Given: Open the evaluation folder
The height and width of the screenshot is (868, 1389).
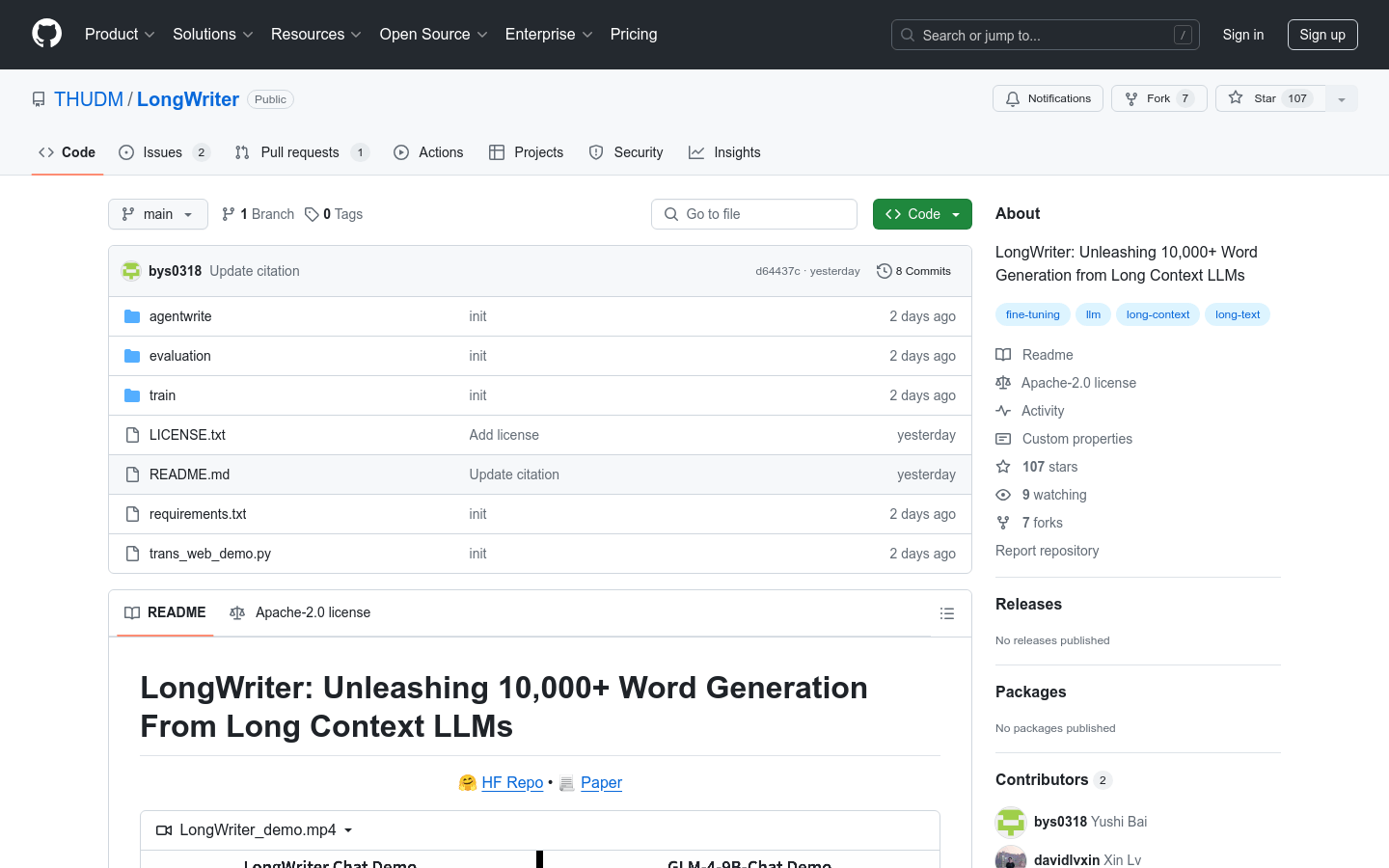Looking at the screenshot, I should (x=180, y=356).
